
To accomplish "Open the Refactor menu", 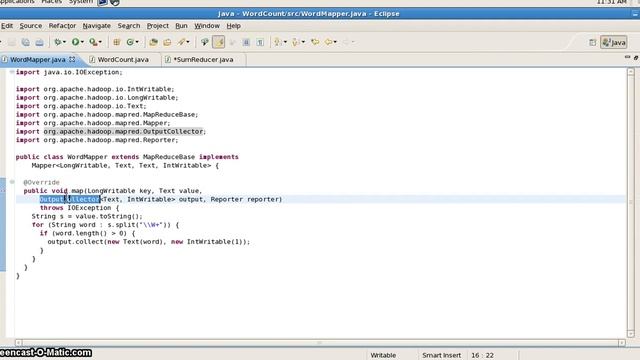I will tap(62, 26).
